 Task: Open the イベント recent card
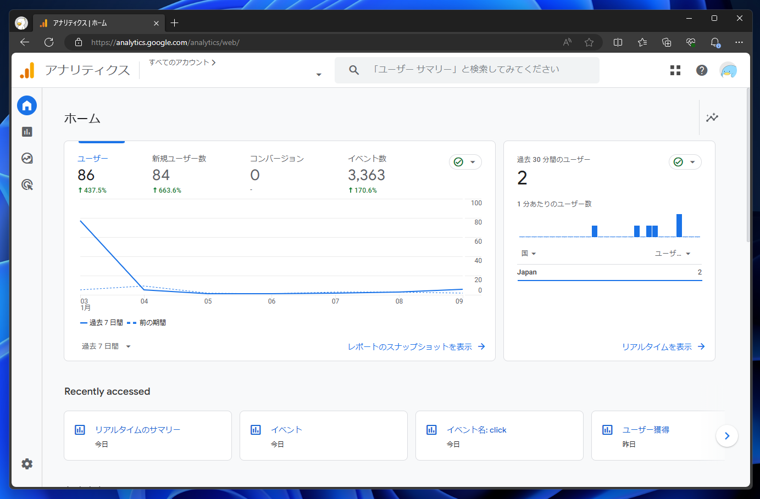323,436
